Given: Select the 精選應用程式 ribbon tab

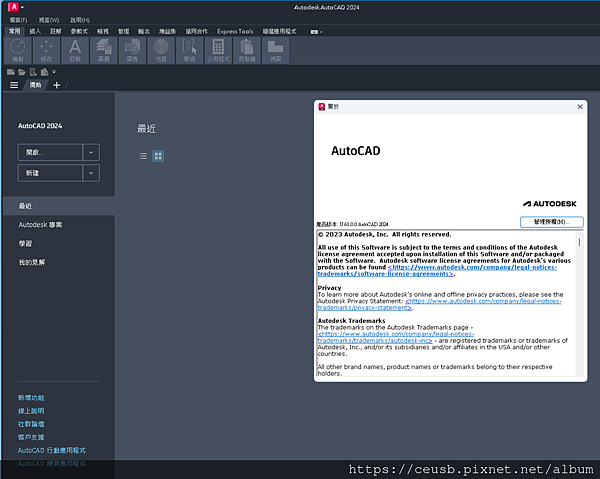Looking at the screenshot, I should click(279, 31).
